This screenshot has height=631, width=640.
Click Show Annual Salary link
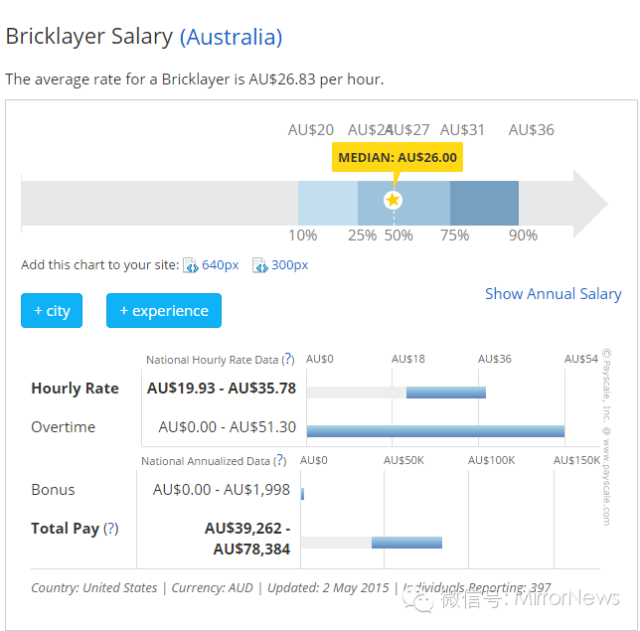click(x=553, y=294)
